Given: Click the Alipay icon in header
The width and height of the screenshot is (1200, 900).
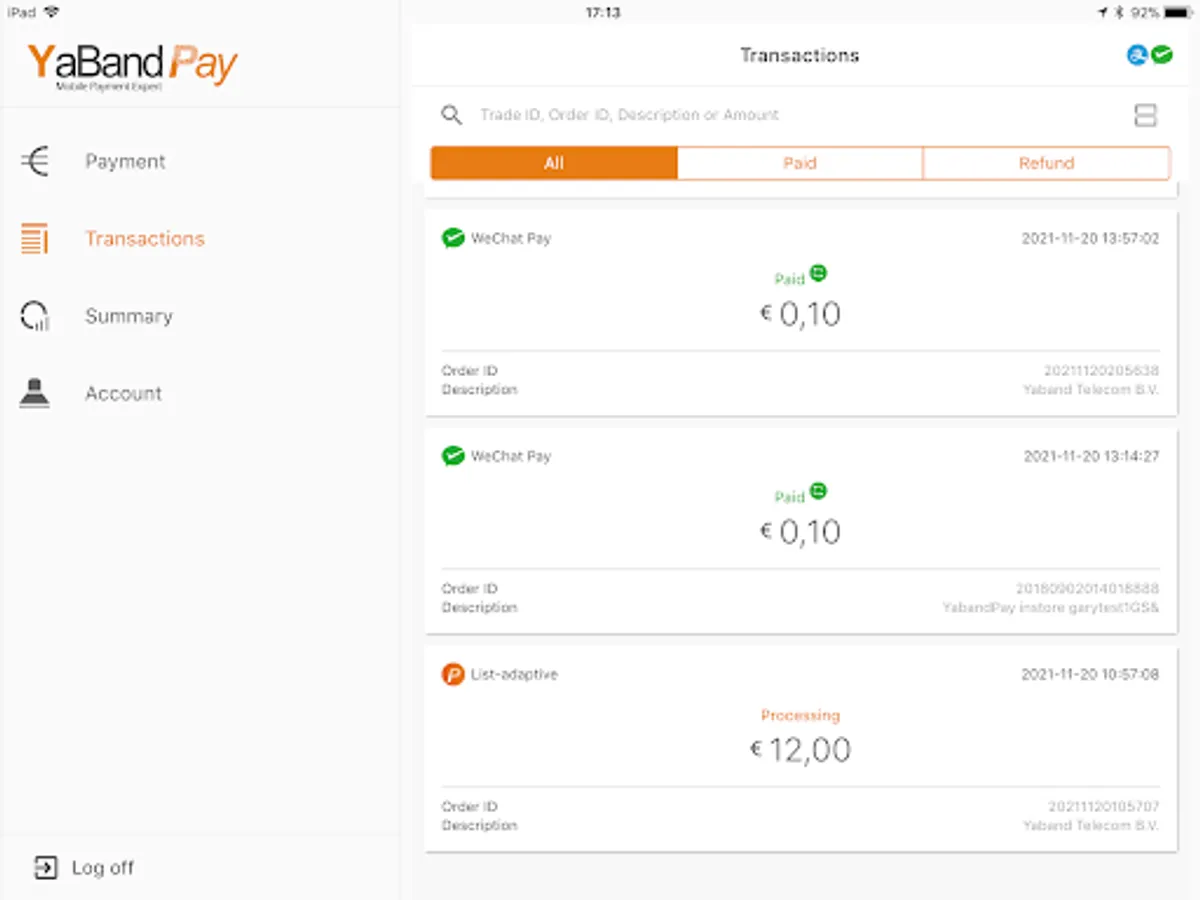Looking at the screenshot, I should tap(1137, 56).
